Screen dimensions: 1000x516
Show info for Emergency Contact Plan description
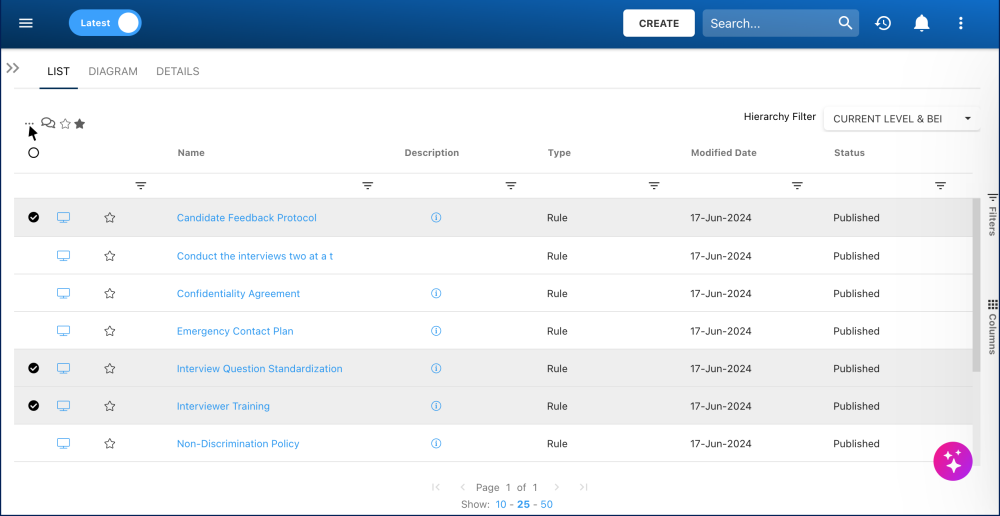point(436,331)
